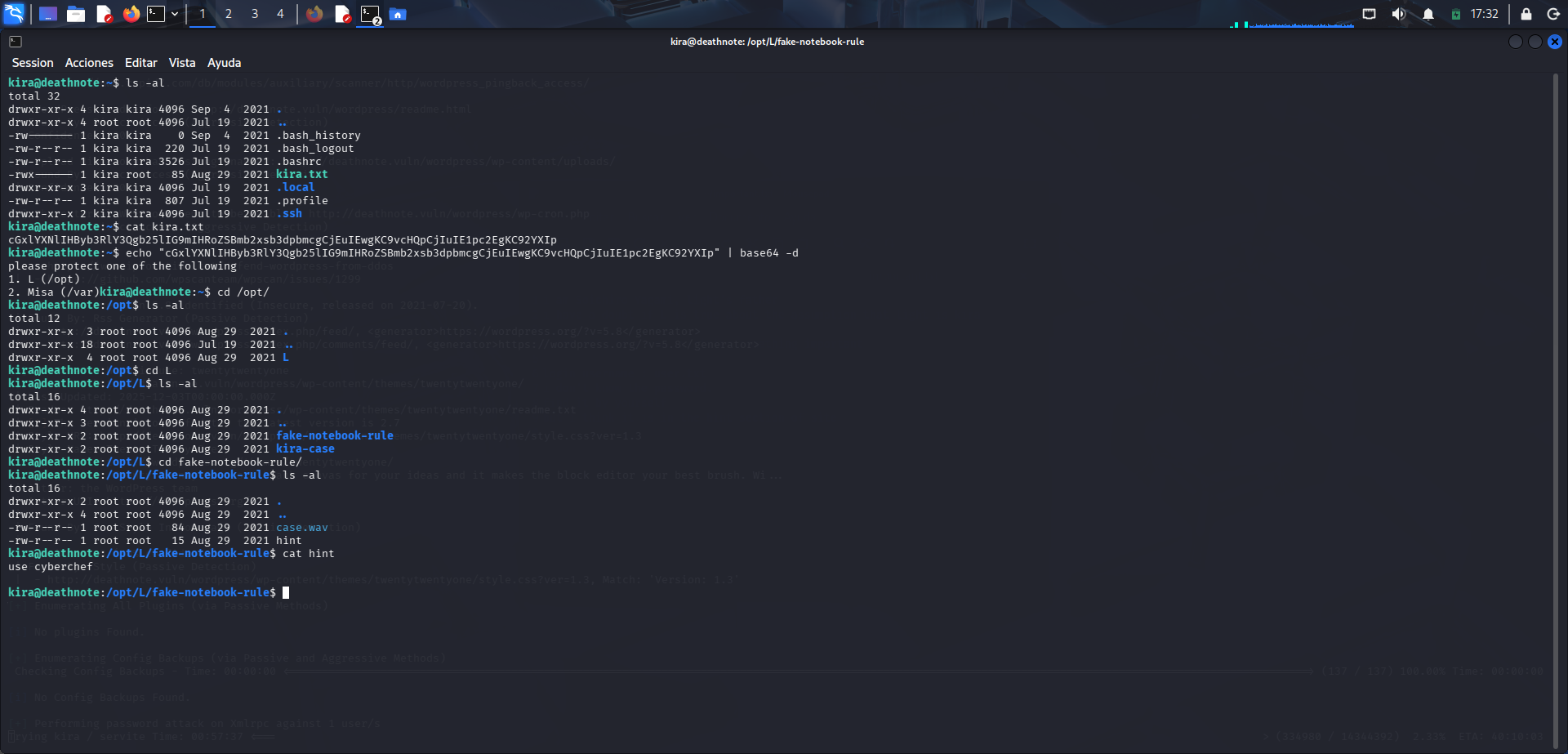Launch the text editor from panel launchers
Image resolution: width=1568 pixels, height=754 pixels.
[x=104, y=14]
